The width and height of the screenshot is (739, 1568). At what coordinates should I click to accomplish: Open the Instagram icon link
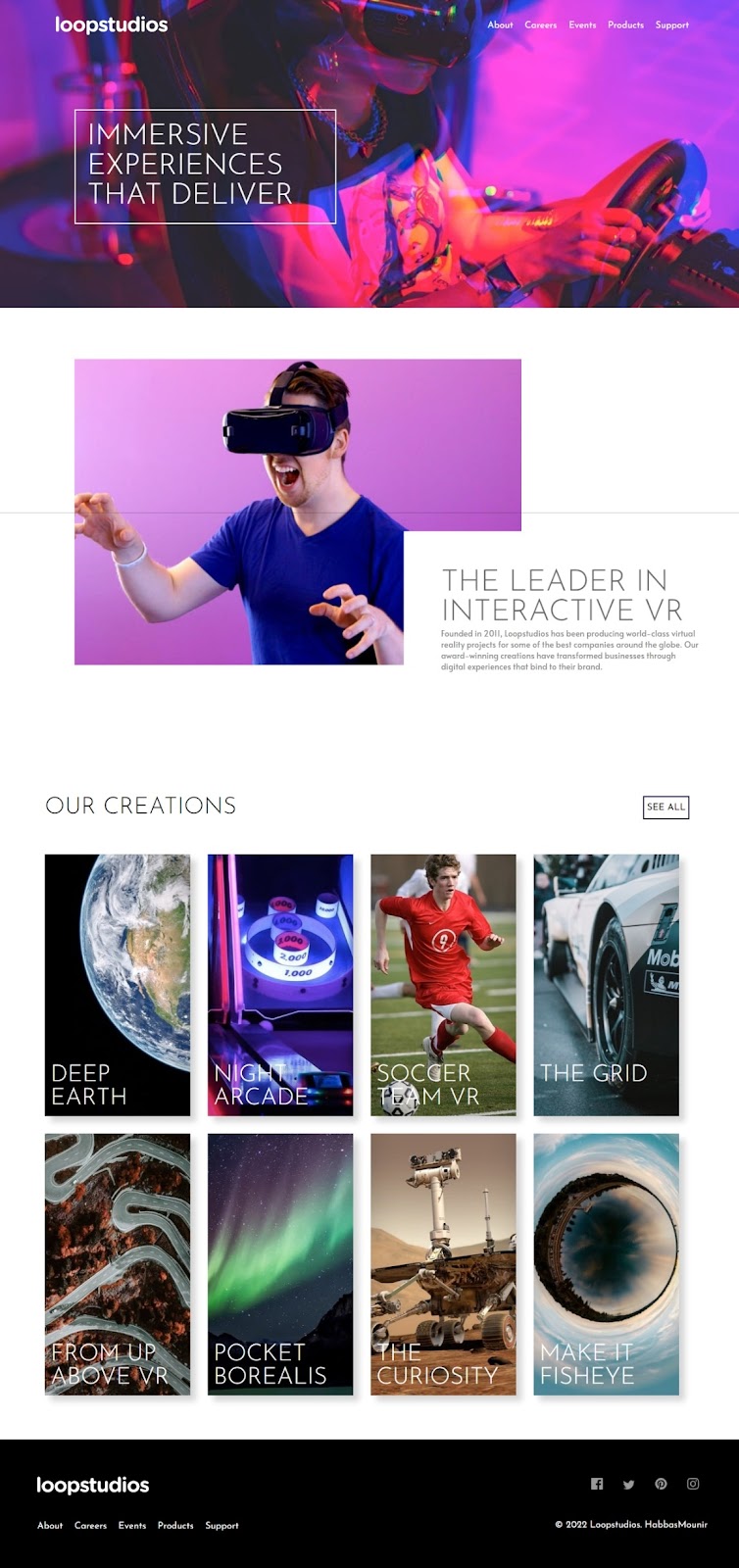point(693,1484)
